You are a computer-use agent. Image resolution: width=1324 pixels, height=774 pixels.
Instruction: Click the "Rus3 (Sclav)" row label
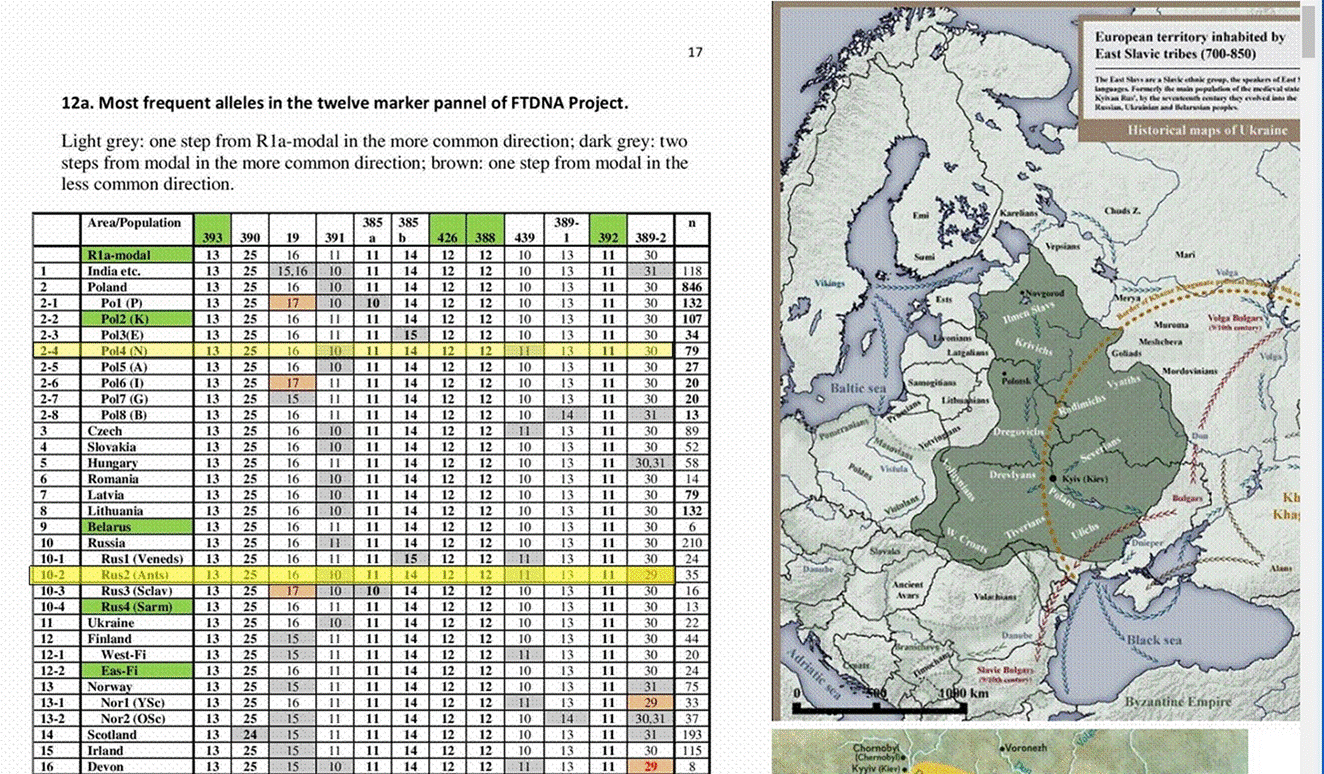(138, 591)
